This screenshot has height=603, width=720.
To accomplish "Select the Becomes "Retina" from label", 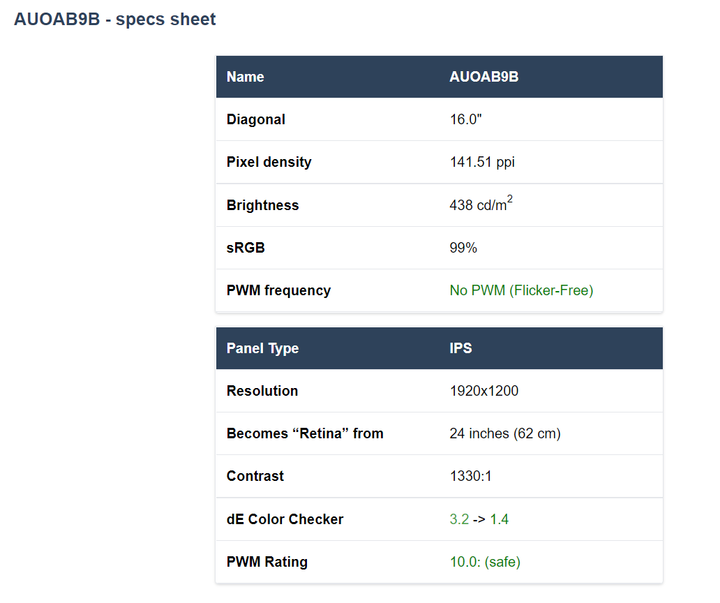I will (x=305, y=434).
